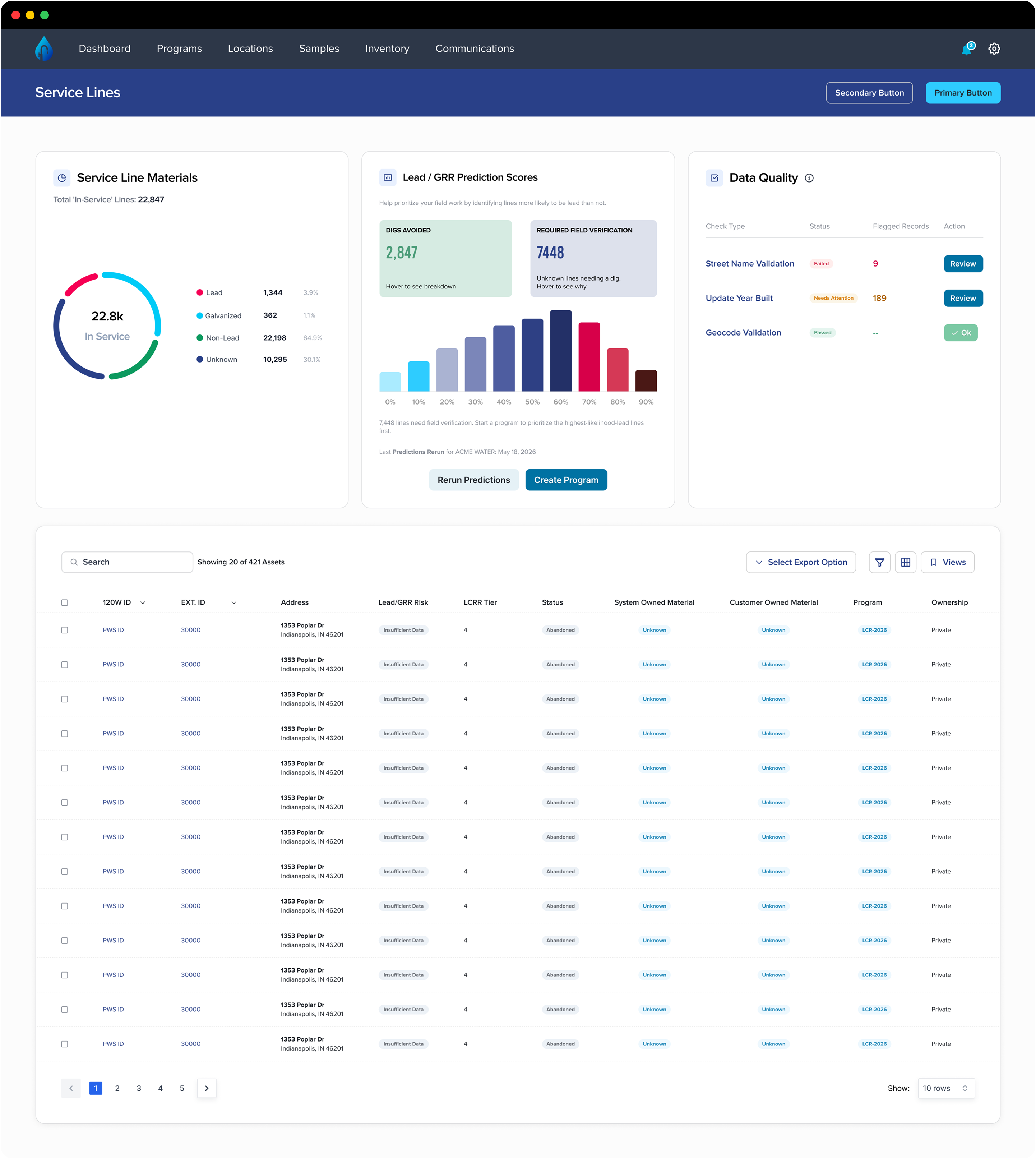Check the first table row checkbox

64,630
